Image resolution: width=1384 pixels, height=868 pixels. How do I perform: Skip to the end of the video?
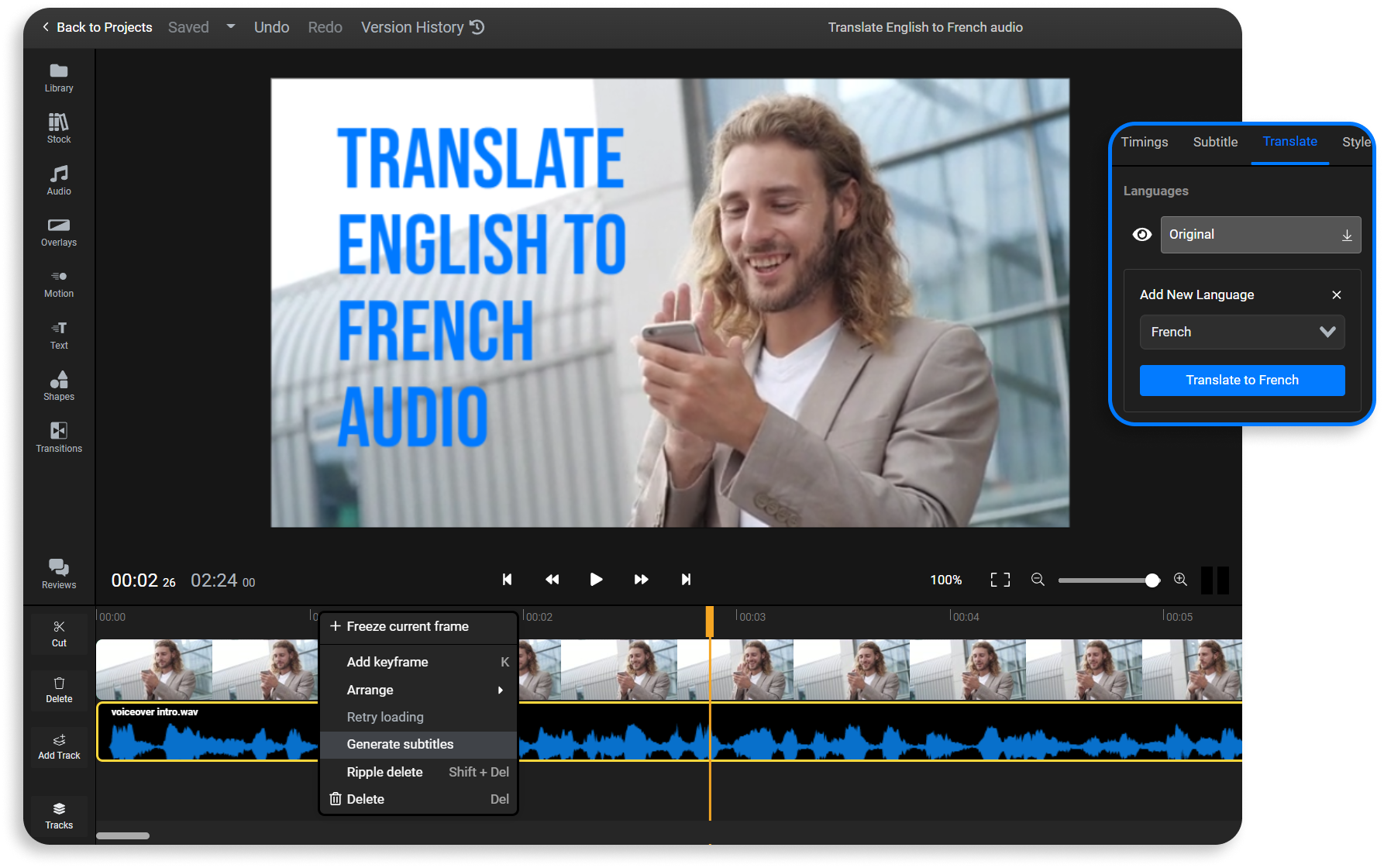click(x=686, y=580)
